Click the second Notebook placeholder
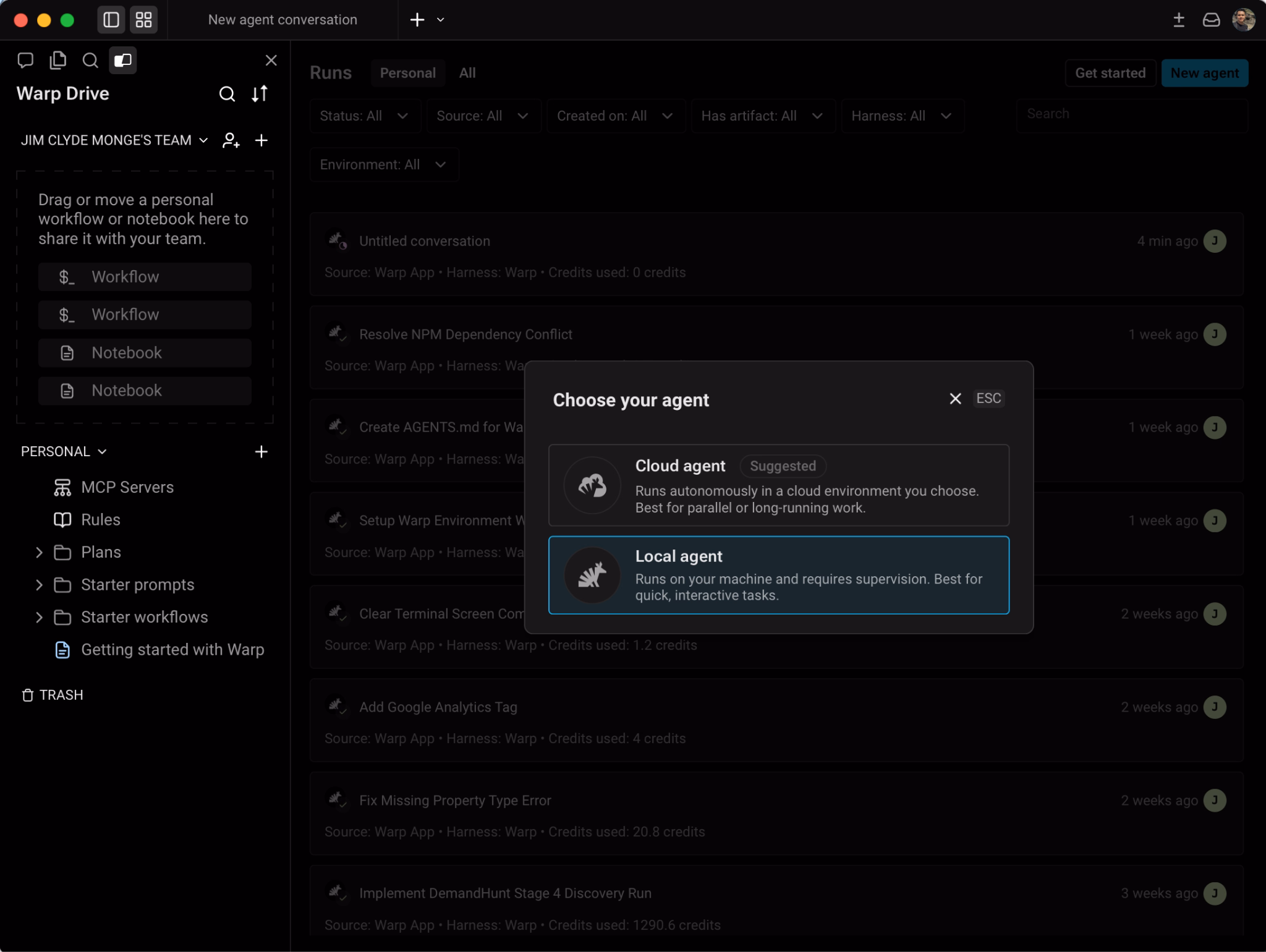Screen dimensions: 1266x952 click(x=145, y=391)
